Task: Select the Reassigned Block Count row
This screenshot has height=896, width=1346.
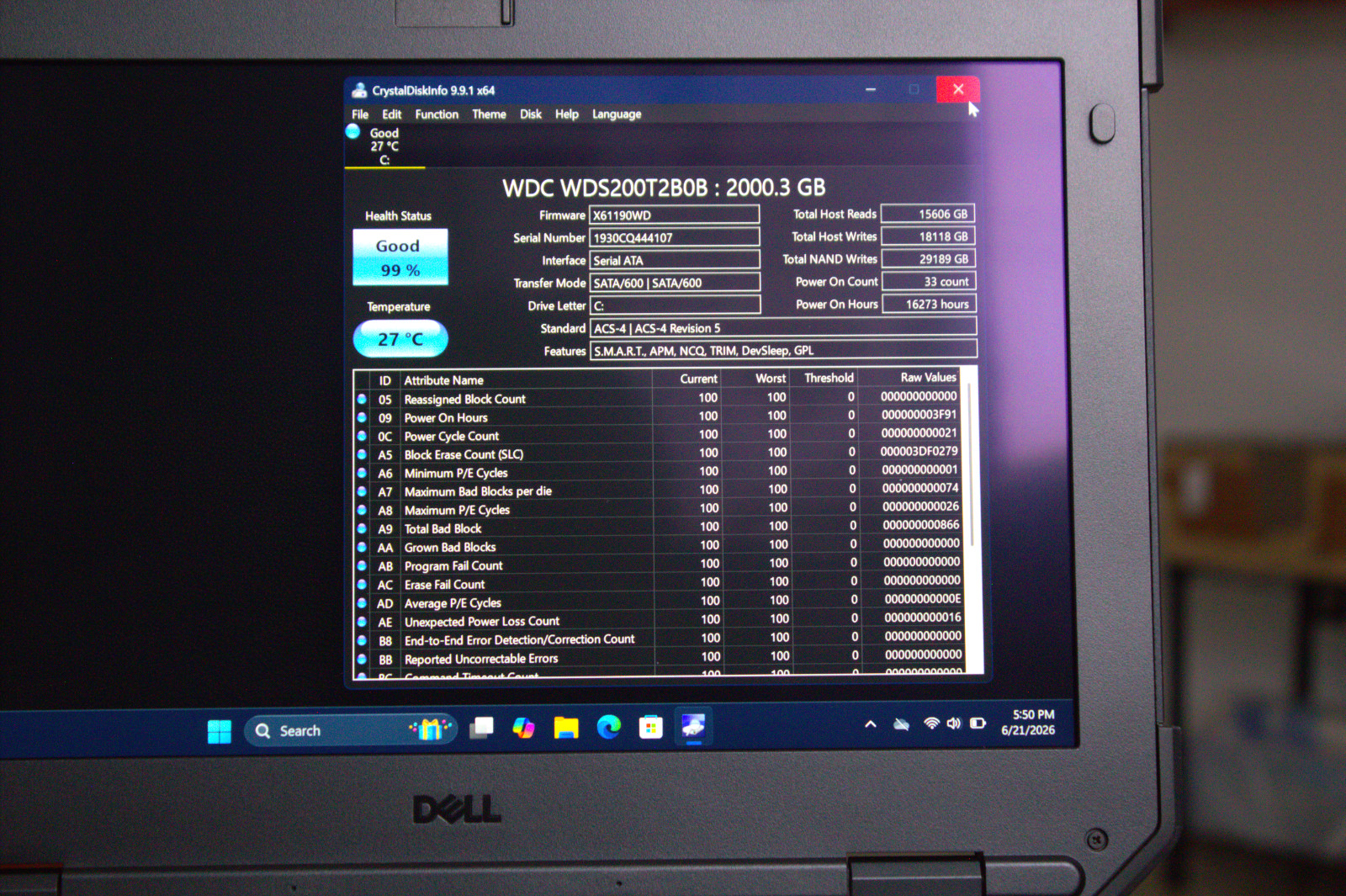Action: click(658, 398)
